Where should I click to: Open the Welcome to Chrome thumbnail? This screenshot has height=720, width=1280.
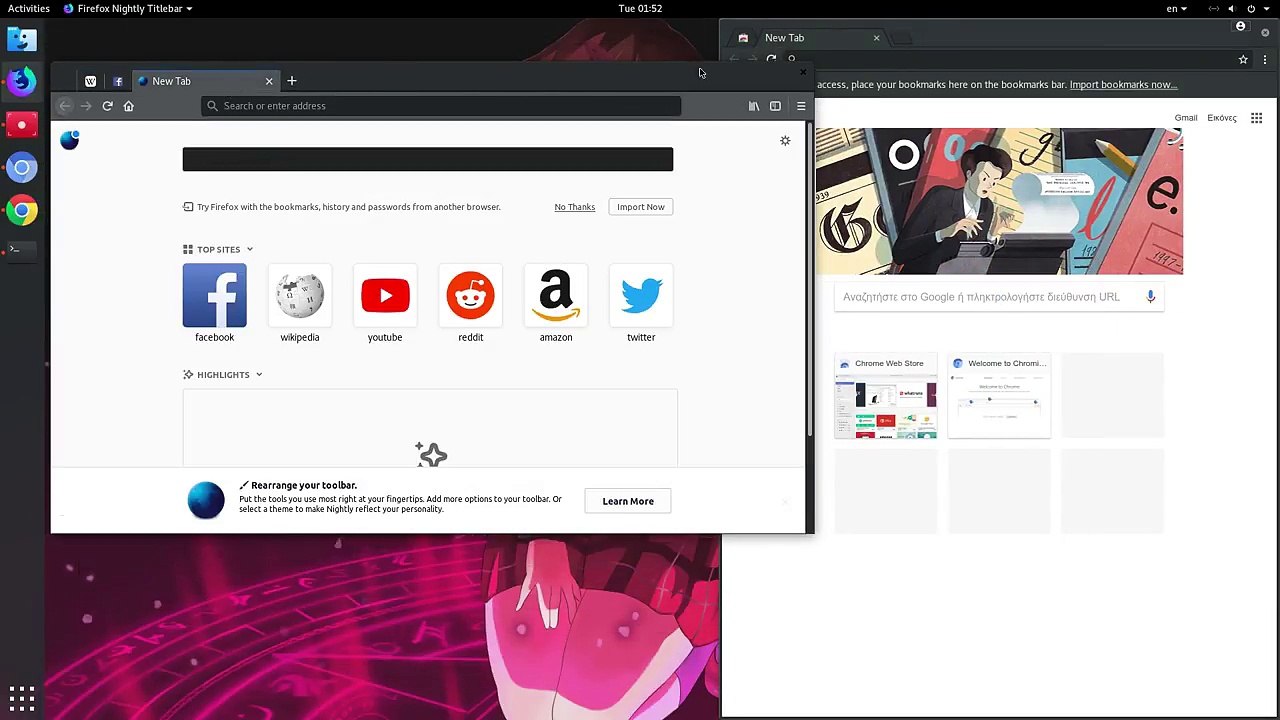click(x=999, y=396)
